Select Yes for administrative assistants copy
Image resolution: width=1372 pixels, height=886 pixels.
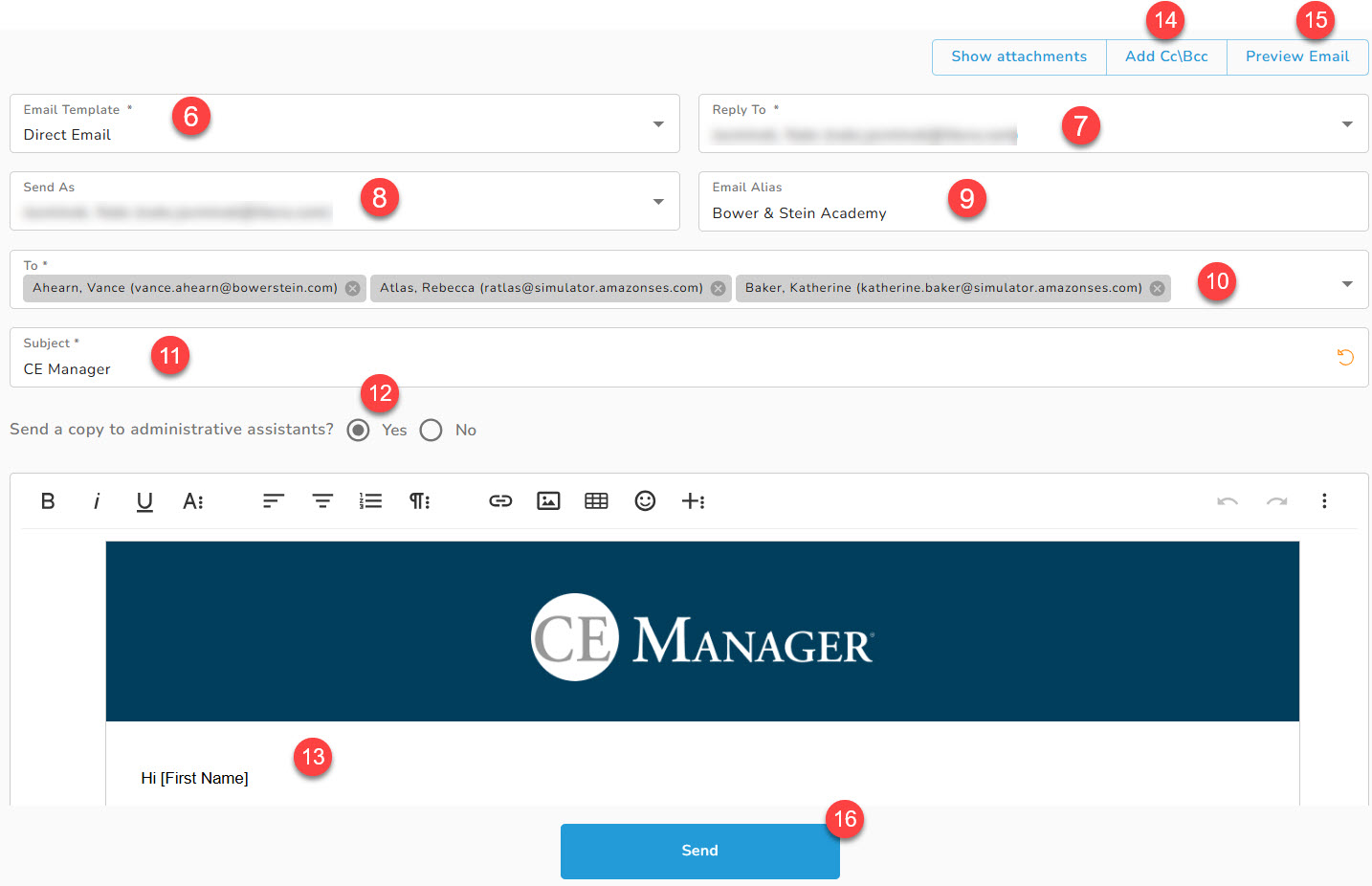point(358,430)
